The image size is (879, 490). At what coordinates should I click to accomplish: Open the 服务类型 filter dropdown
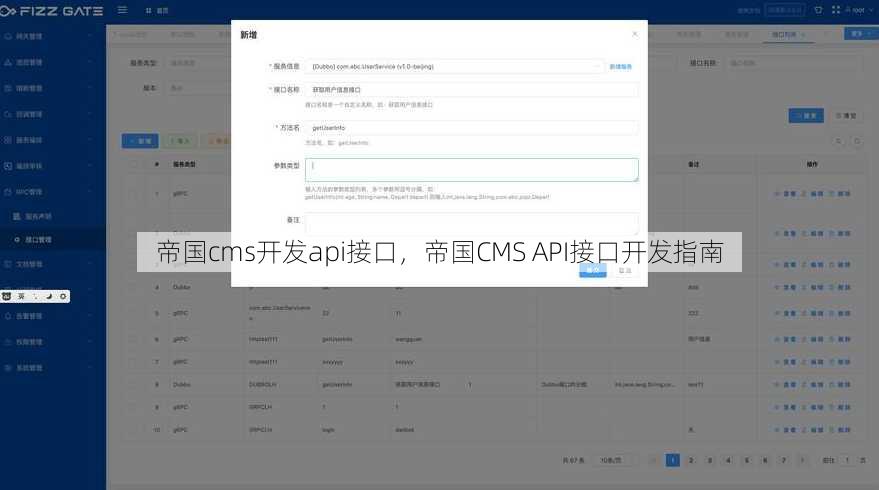click(198, 63)
